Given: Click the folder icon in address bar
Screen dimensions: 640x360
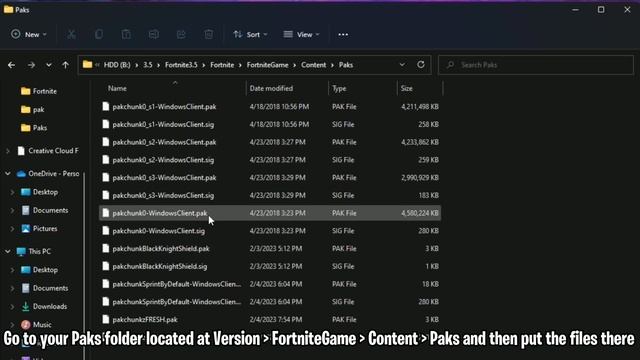Looking at the screenshot, I should point(87,64).
